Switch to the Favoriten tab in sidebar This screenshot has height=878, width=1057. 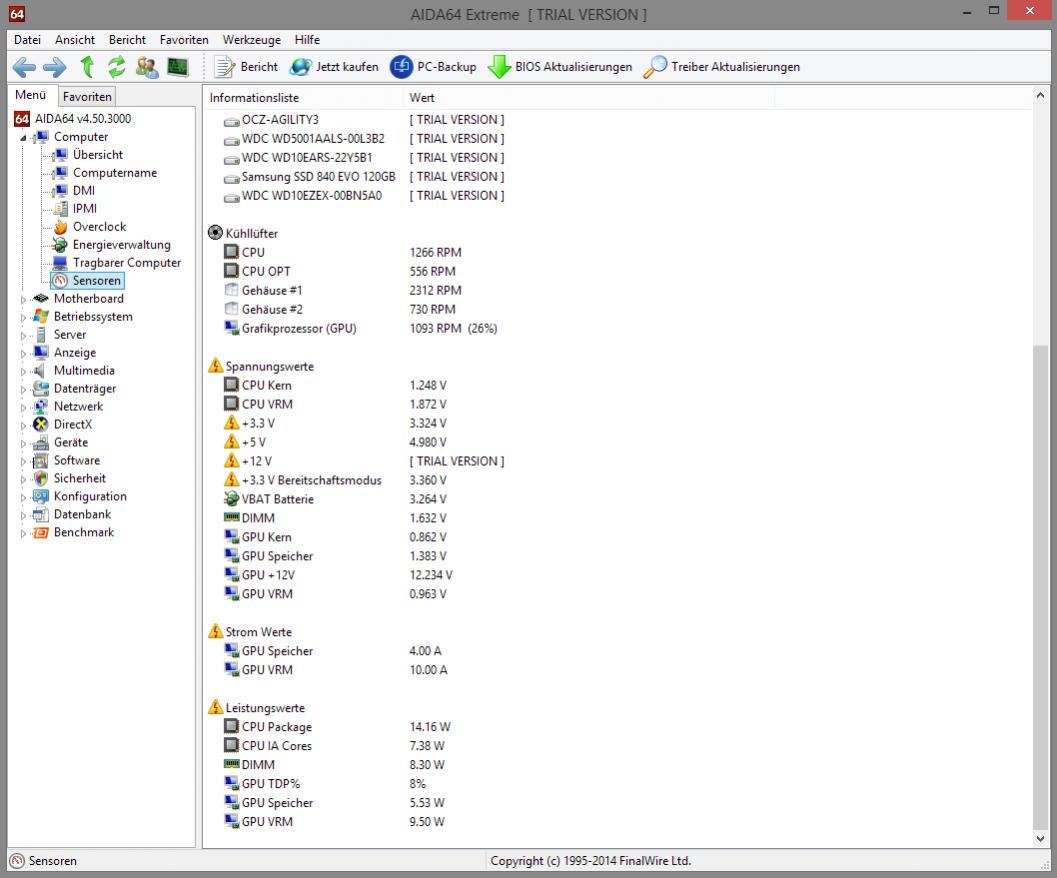87,96
